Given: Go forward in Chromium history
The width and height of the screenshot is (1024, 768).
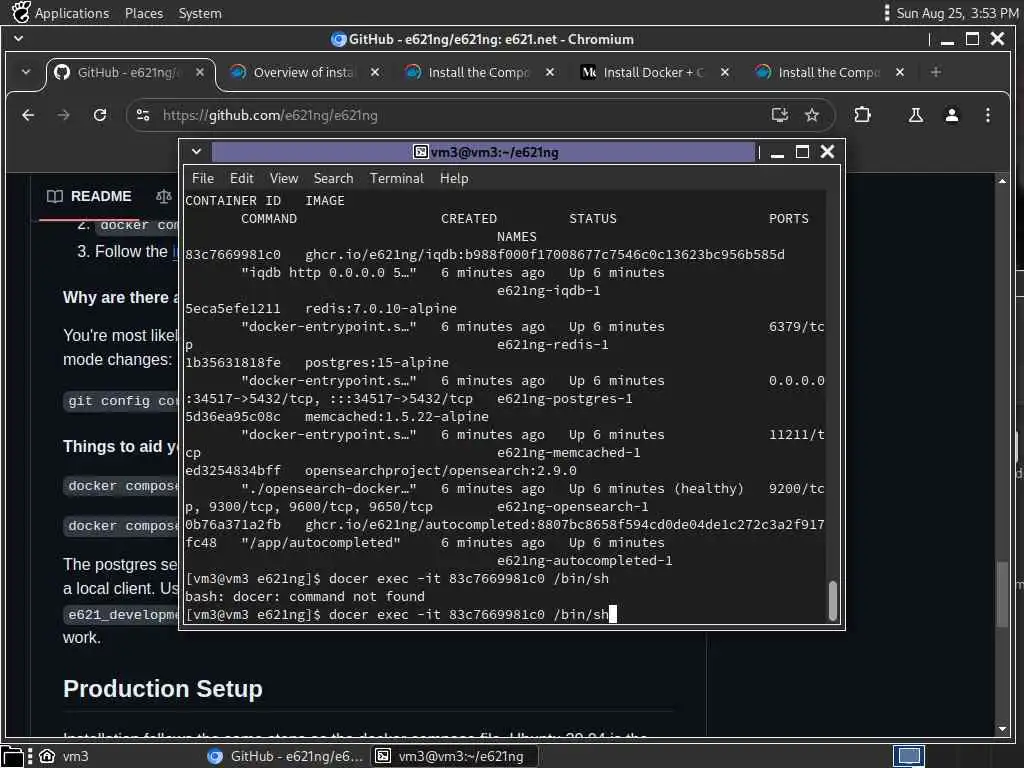Looking at the screenshot, I should (x=63, y=116).
